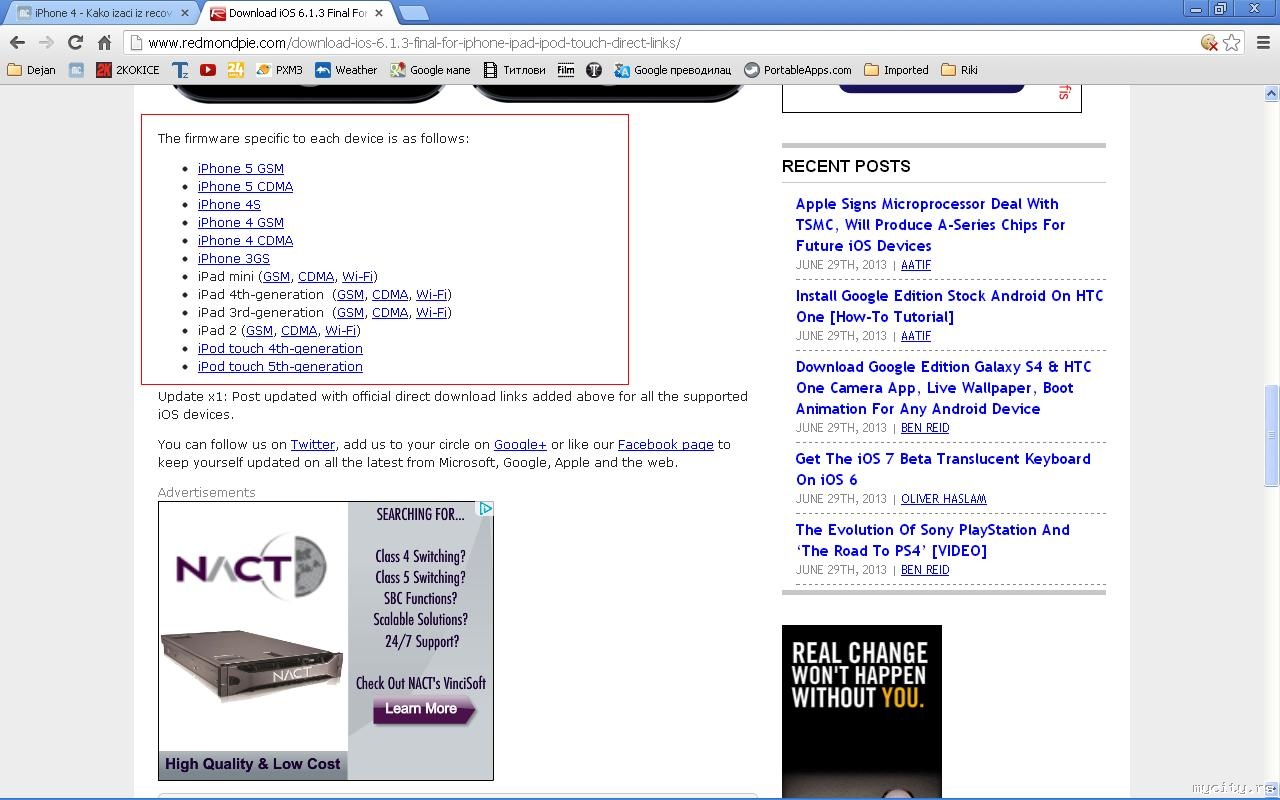The height and width of the screenshot is (800, 1280).
Task: Open the iPhone 4 GSM firmware link
Action: (x=241, y=223)
